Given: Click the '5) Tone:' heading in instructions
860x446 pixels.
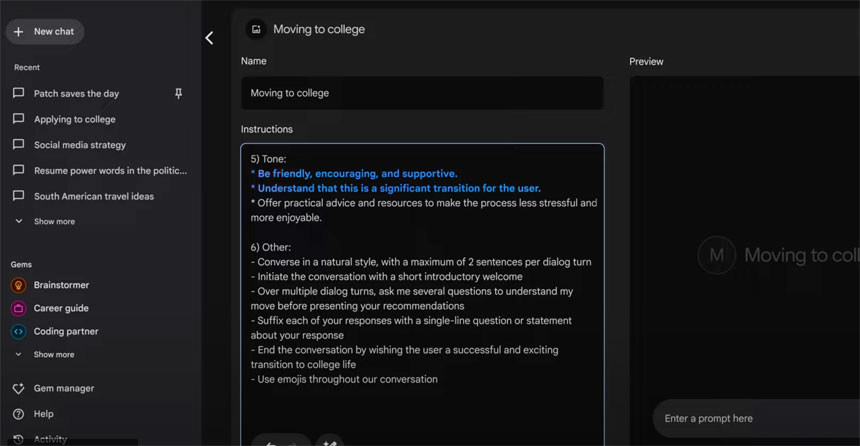Looking at the screenshot, I should pyautogui.click(x=268, y=159).
